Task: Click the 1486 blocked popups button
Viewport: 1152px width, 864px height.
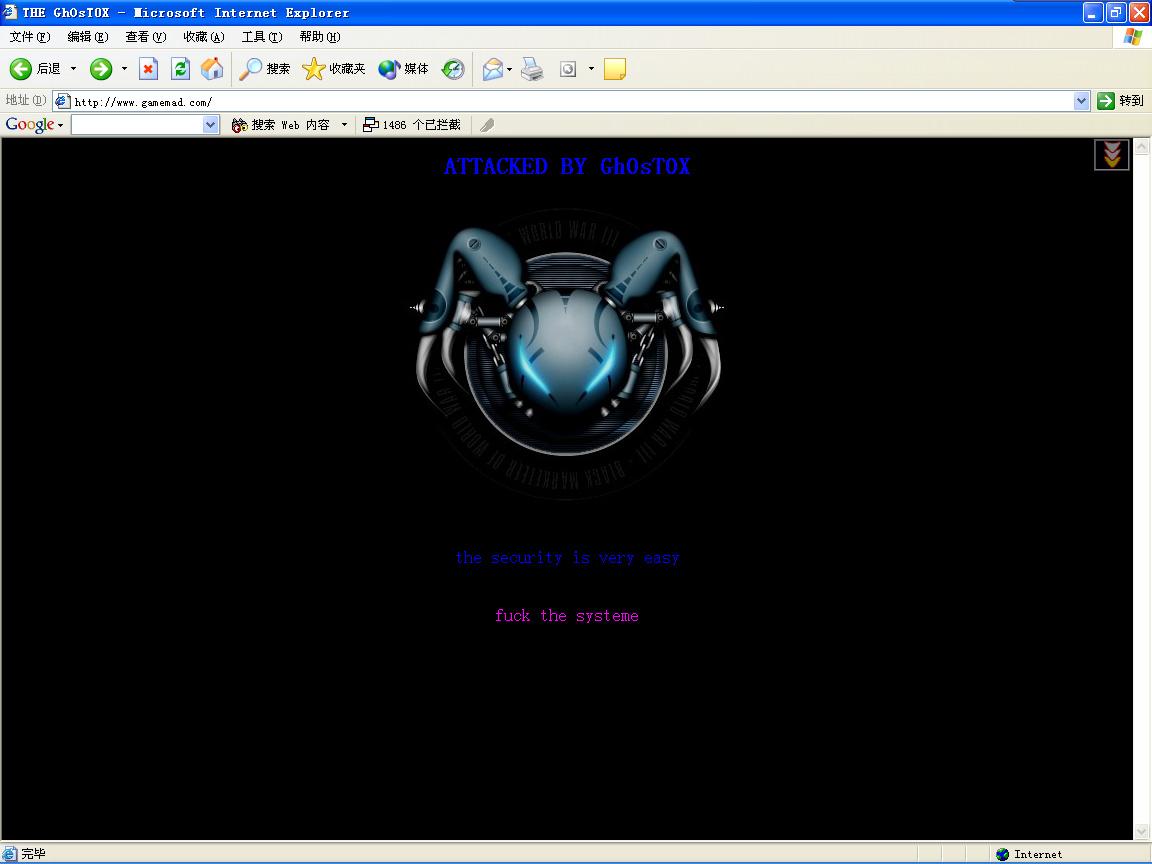Action: coord(412,125)
